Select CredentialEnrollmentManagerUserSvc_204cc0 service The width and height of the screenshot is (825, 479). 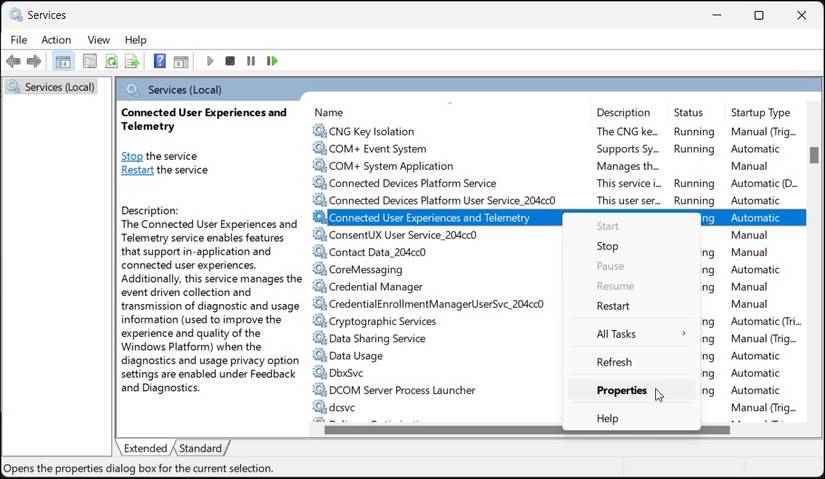[x=436, y=304]
